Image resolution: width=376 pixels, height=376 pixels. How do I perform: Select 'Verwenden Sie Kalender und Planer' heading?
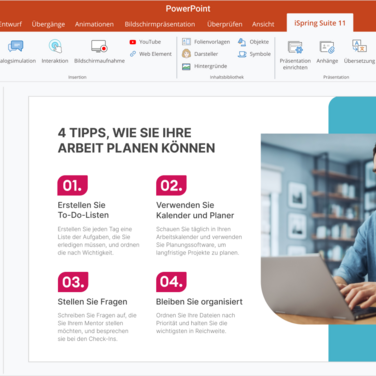click(x=195, y=210)
